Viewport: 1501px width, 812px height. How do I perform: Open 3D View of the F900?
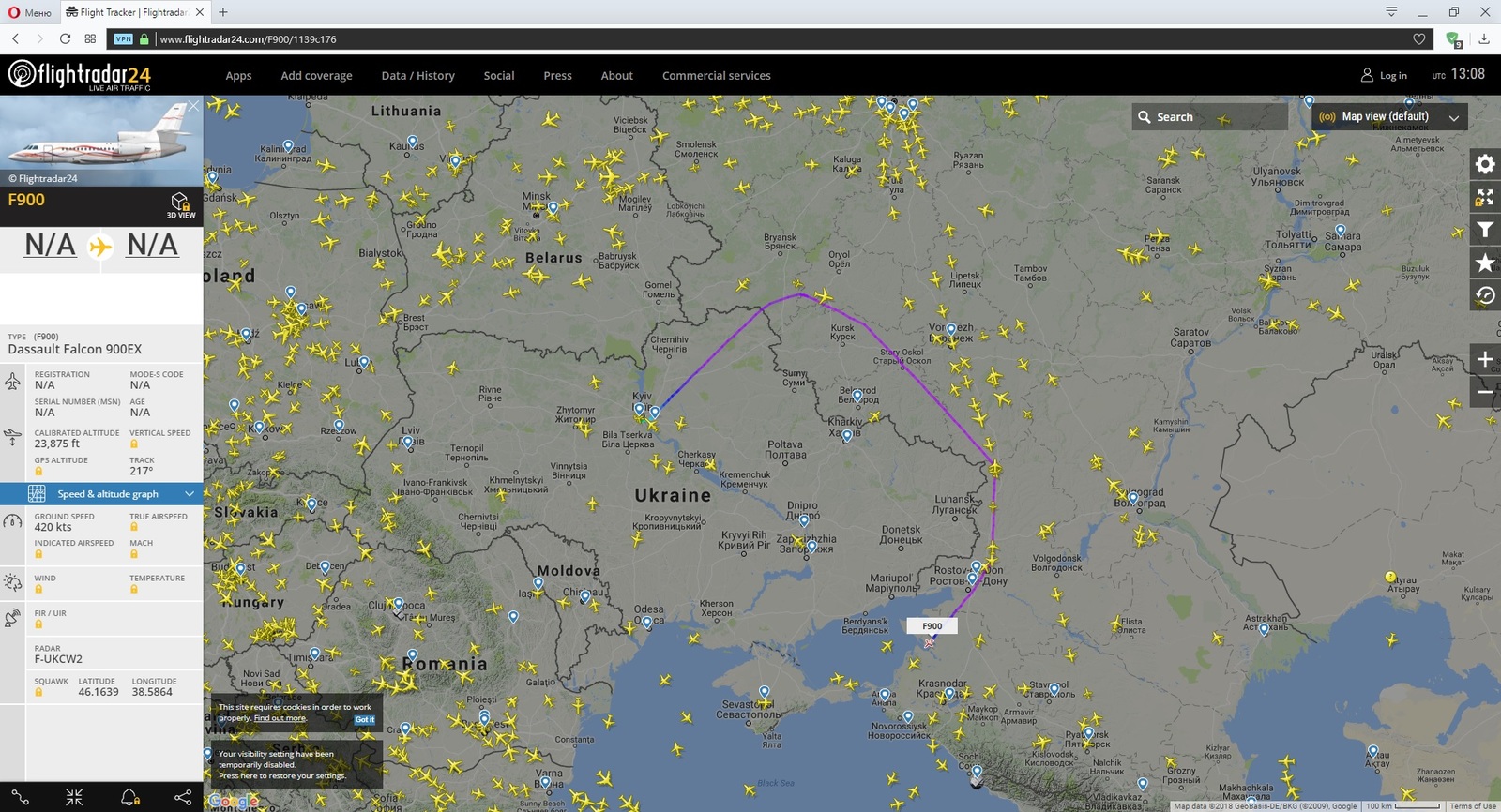coord(180,205)
